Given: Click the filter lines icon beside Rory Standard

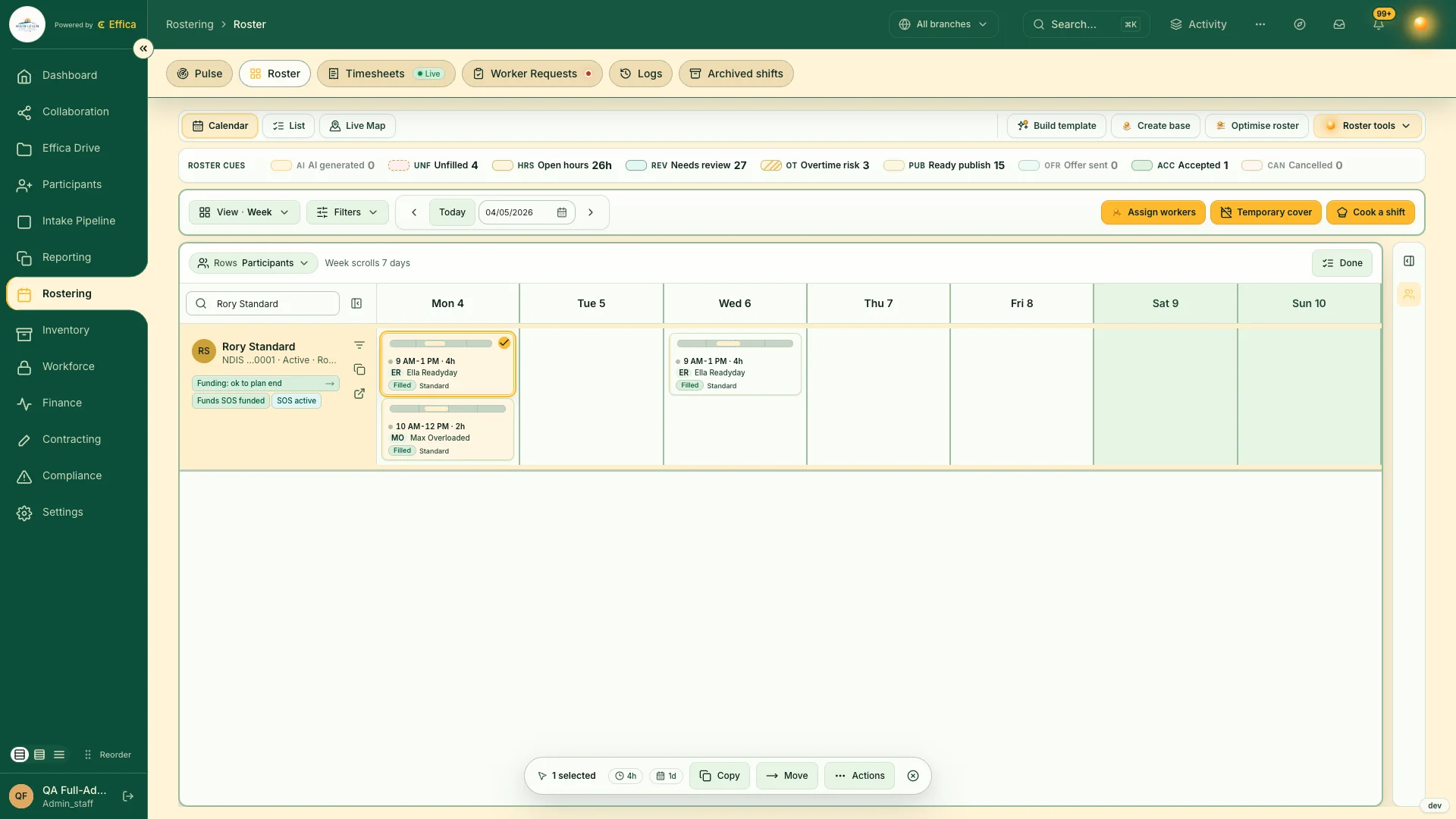Looking at the screenshot, I should tap(359, 345).
